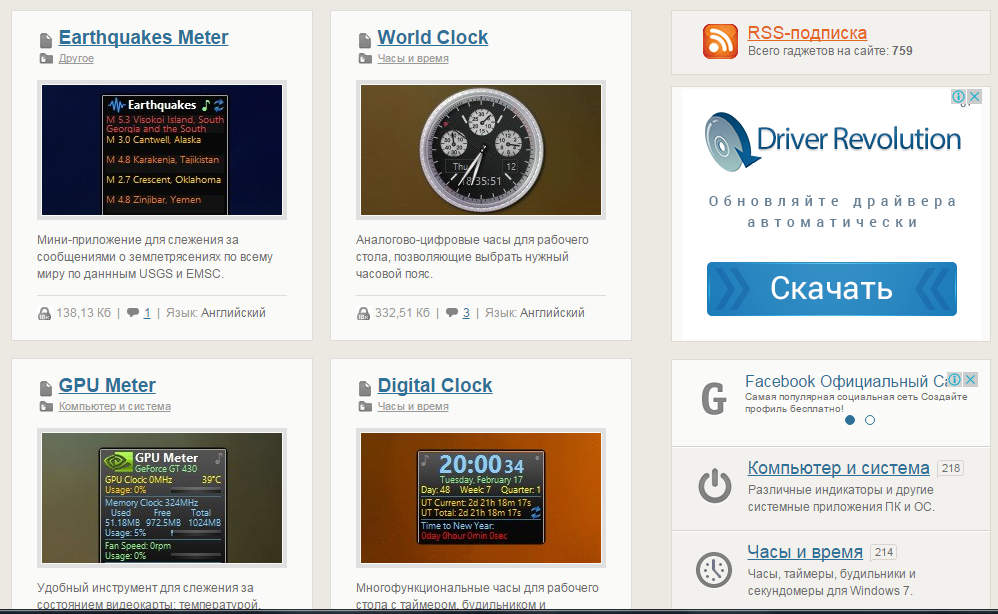The height and width of the screenshot is (614, 998).
Task: Open the Часы и время sidebar category
Action: point(804,552)
